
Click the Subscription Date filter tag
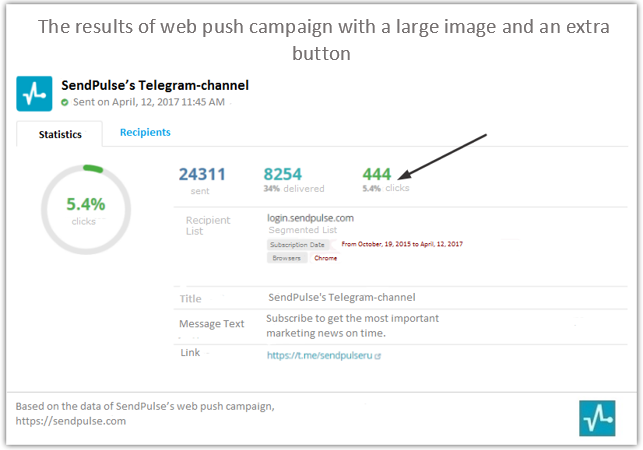297,244
